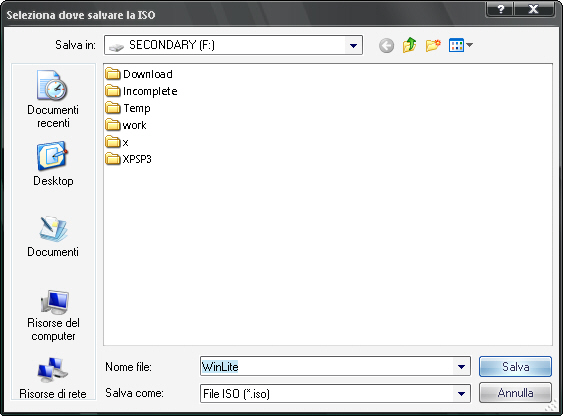
Task: Click the title bar help question mark
Action: click(501, 9)
